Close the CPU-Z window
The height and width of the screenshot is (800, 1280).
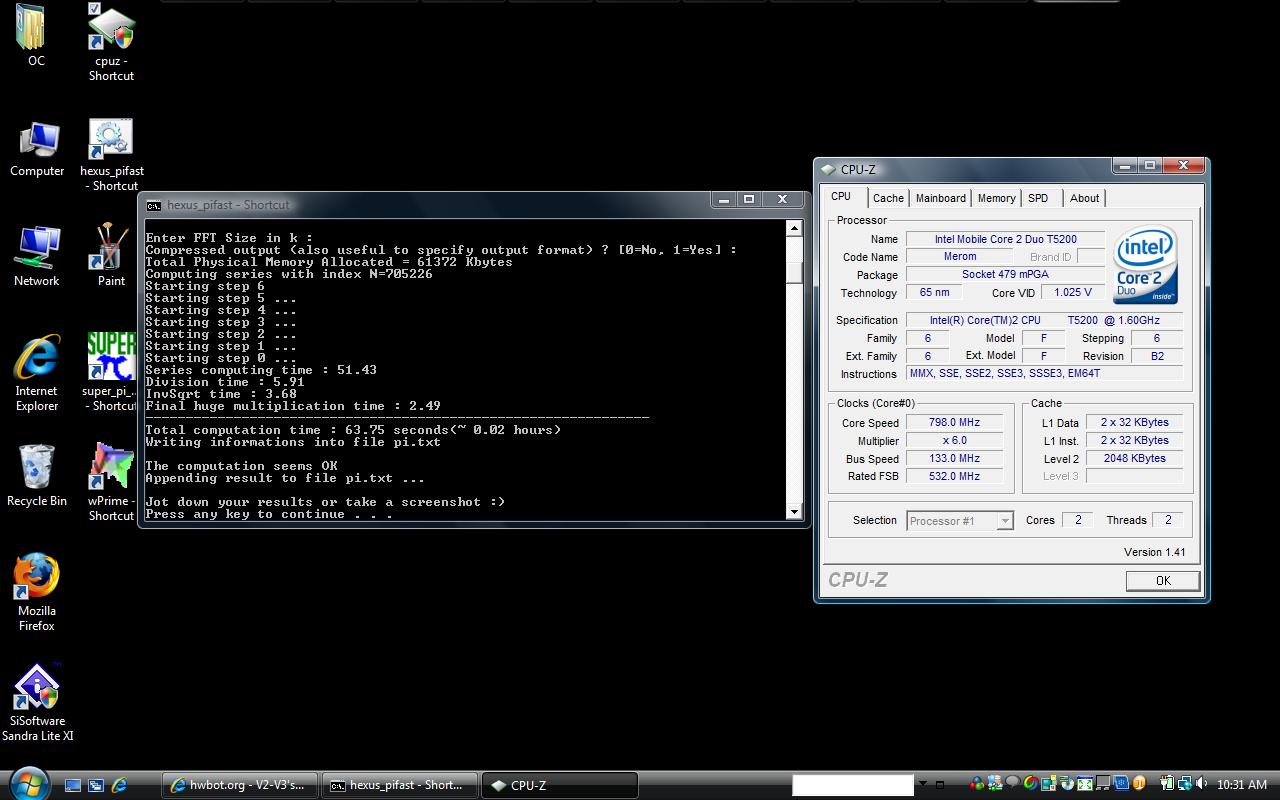(x=1184, y=165)
